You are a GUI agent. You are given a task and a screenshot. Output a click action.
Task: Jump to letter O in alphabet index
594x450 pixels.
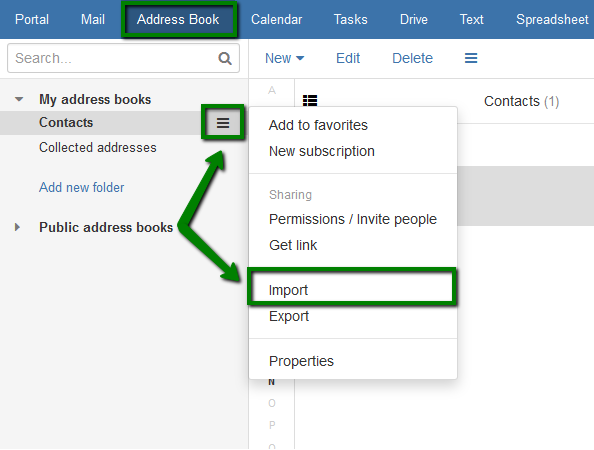(272, 403)
